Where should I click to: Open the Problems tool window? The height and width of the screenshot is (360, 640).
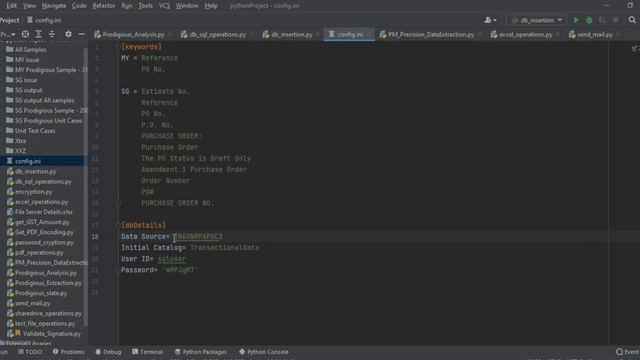click(68, 352)
